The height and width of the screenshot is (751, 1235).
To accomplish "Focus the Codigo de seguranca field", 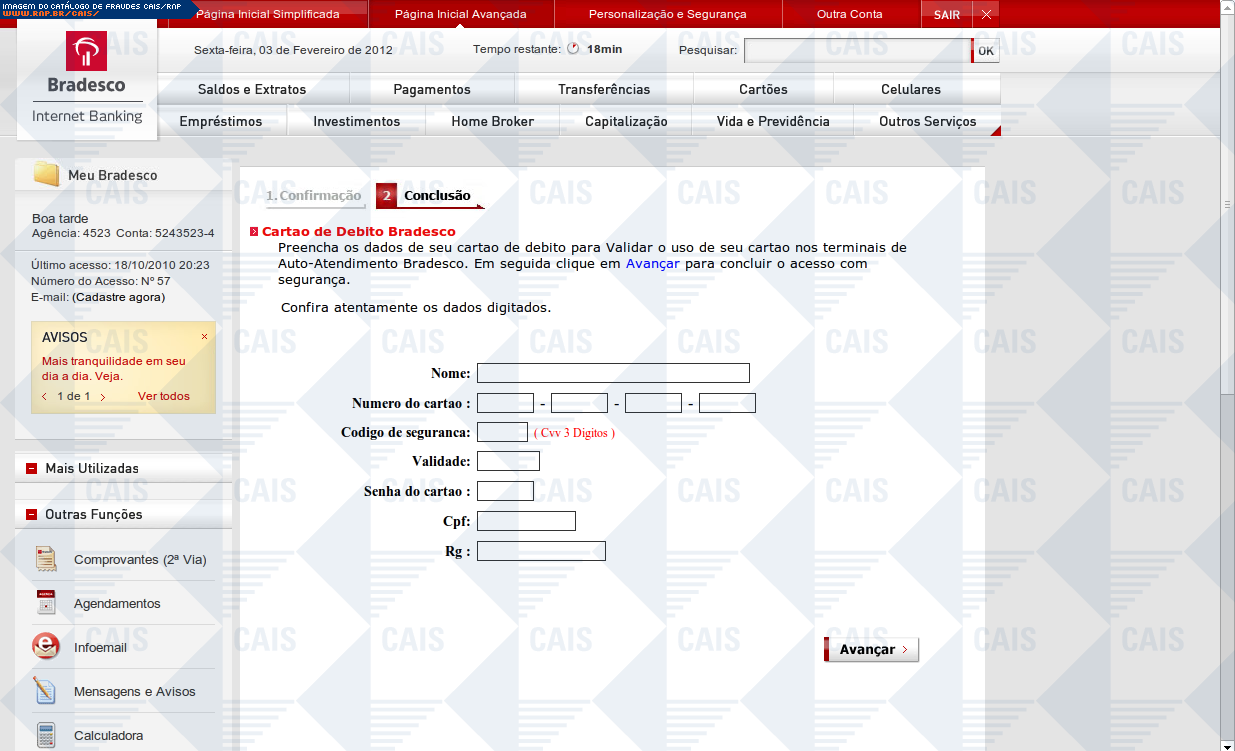I will click(502, 432).
